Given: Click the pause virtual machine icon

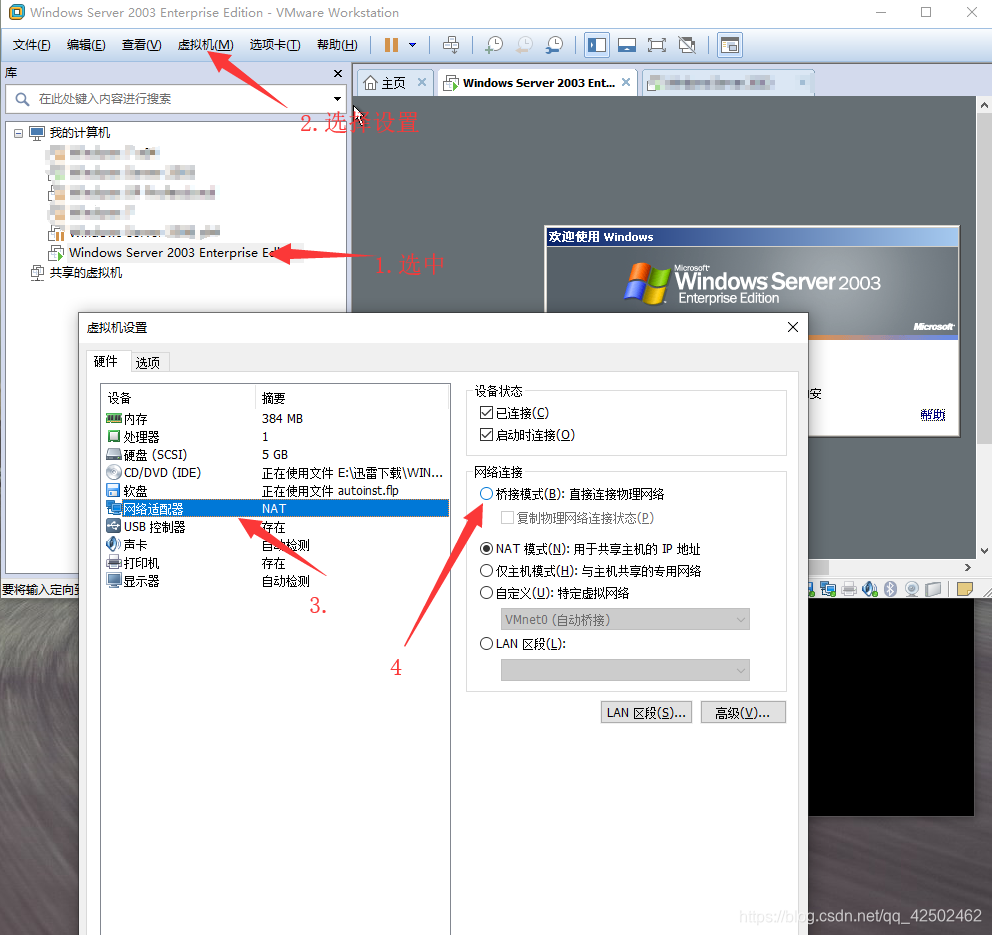Looking at the screenshot, I should (392, 45).
